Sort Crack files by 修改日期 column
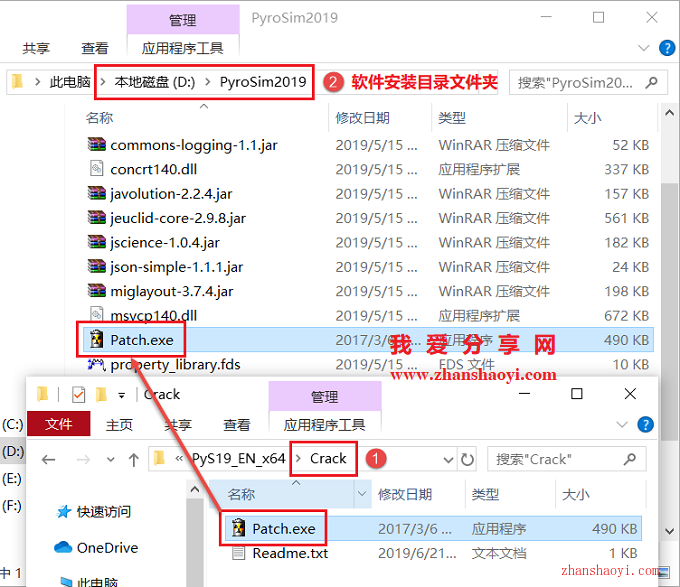680x587 pixels. [x=405, y=494]
